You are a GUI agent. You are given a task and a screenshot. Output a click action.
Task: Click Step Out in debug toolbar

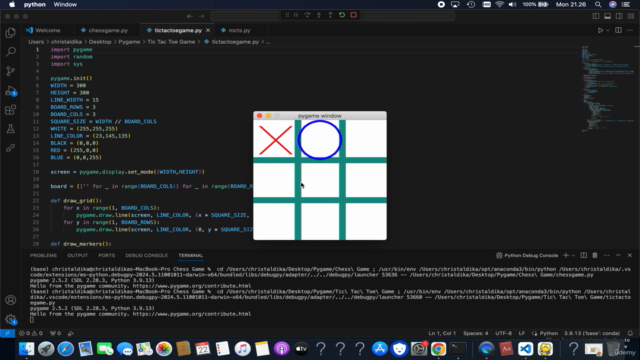(x=330, y=15)
